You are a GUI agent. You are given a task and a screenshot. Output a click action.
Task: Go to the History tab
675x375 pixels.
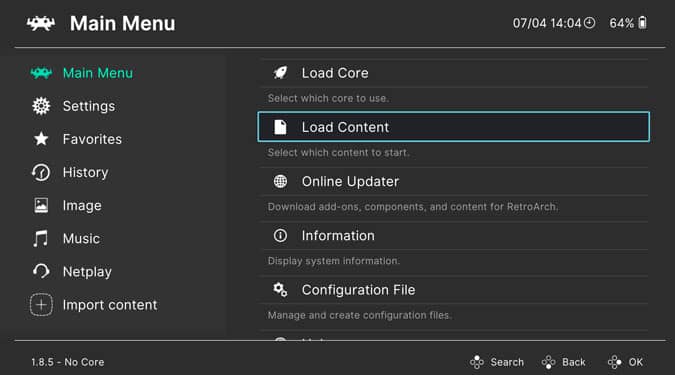point(85,172)
